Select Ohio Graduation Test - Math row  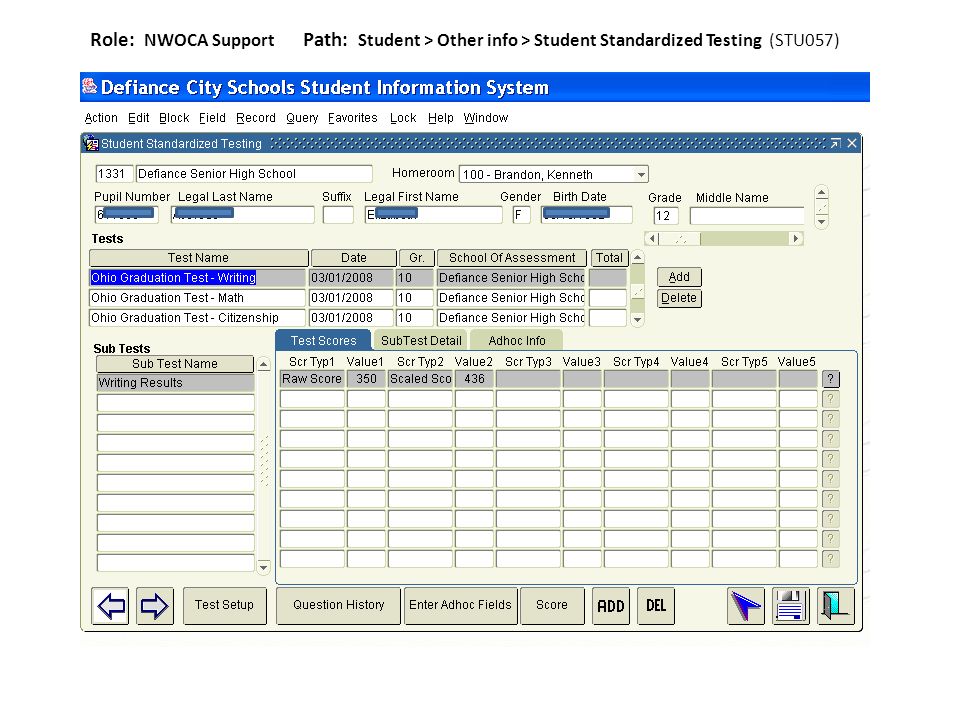click(x=197, y=298)
